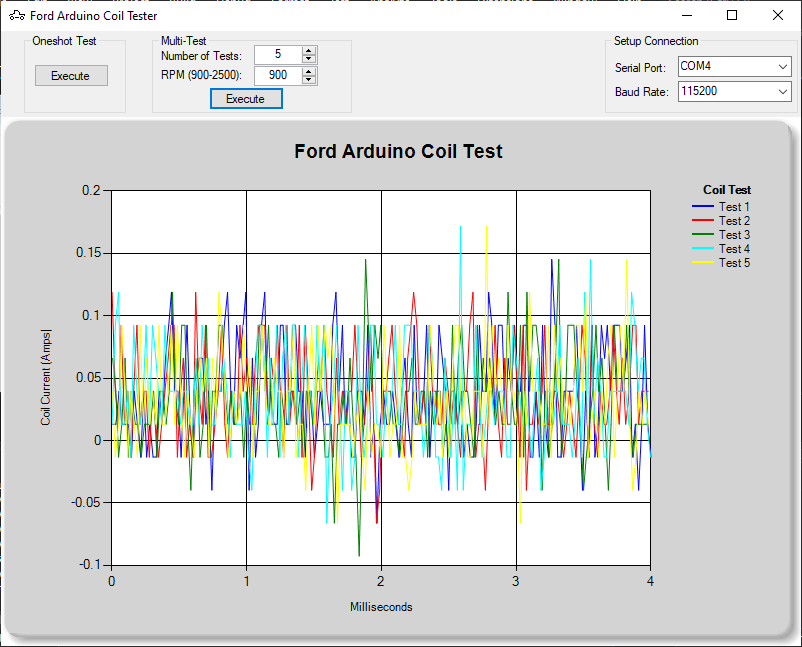This screenshot has width=802, height=647.
Task: Open the Serial Port COM4 dropdown
Action: [x=733, y=66]
